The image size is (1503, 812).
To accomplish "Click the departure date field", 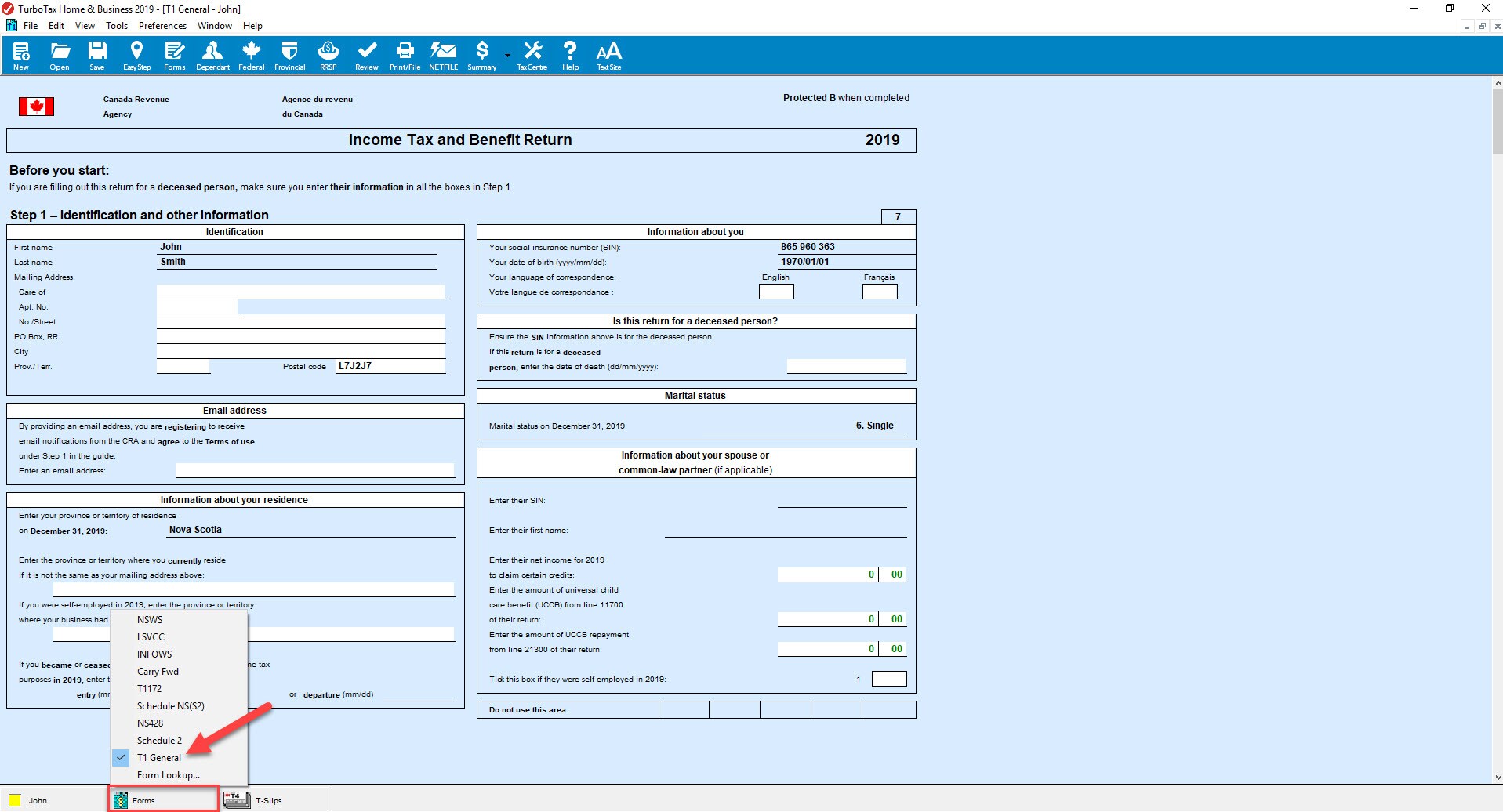I will tap(419, 694).
